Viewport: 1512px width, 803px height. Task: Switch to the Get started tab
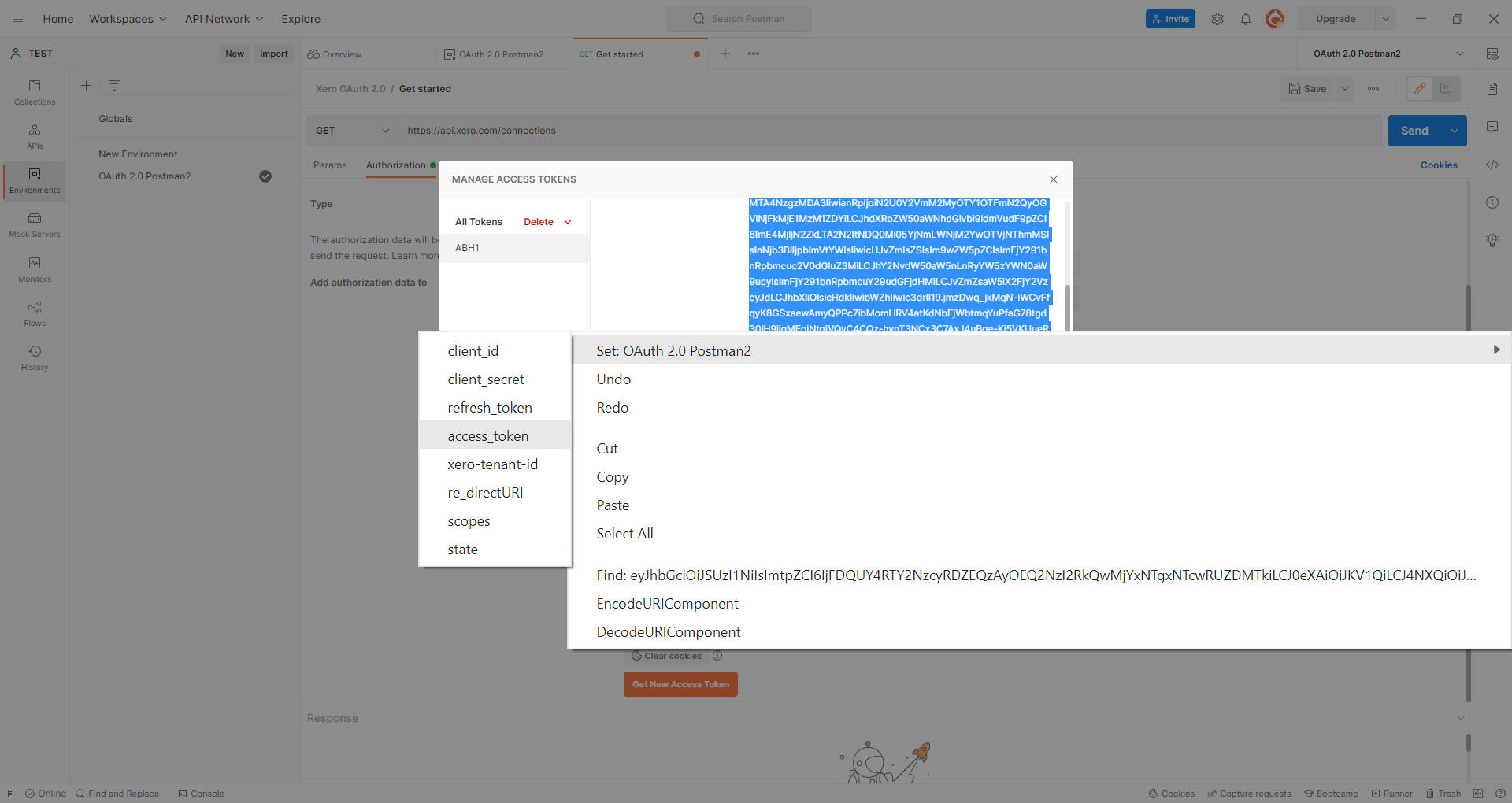(x=619, y=54)
